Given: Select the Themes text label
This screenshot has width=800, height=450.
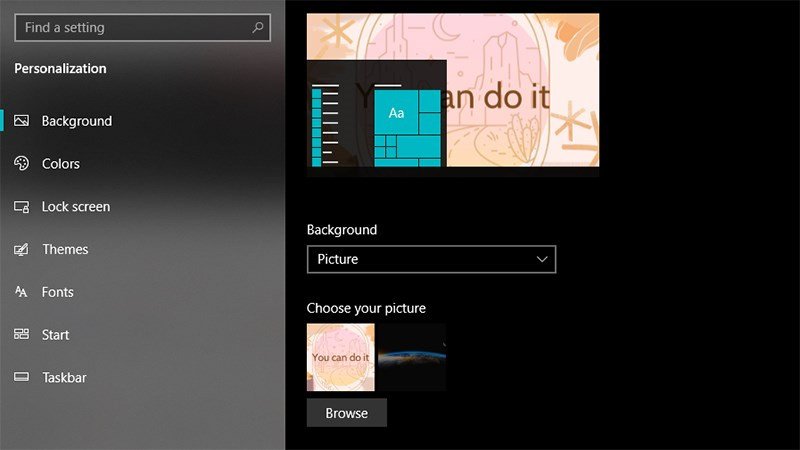Looking at the screenshot, I should coord(65,250).
